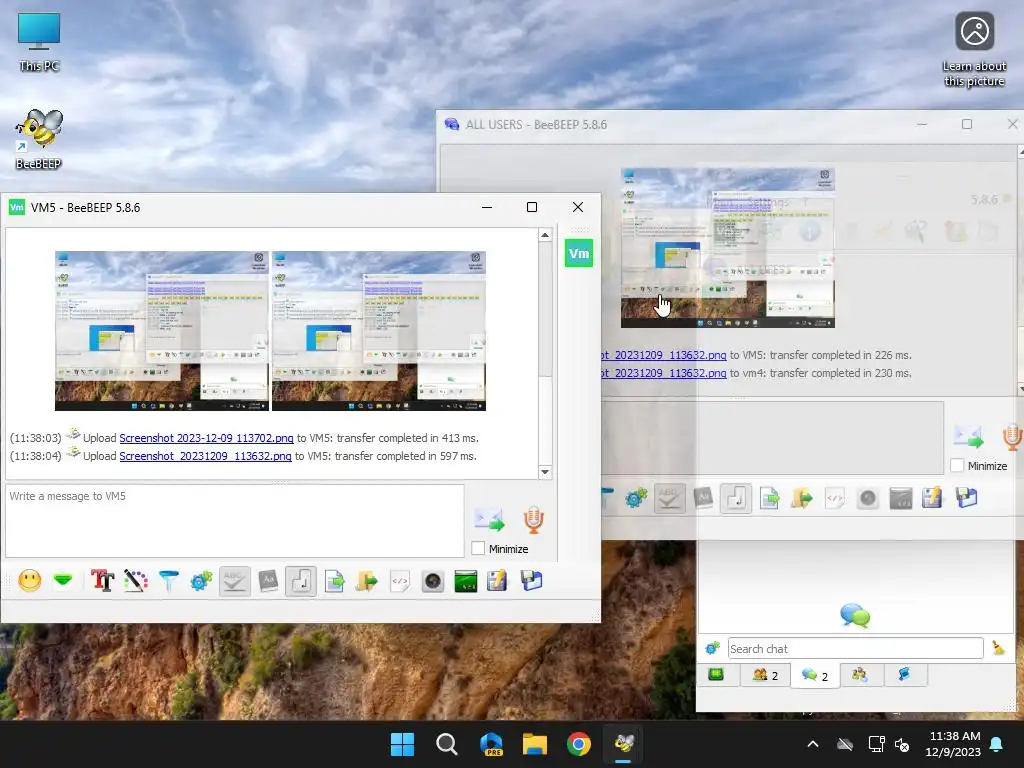Click the code snippet icon in VM5 toolbar
1024x768 pixels.
tap(400, 581)
